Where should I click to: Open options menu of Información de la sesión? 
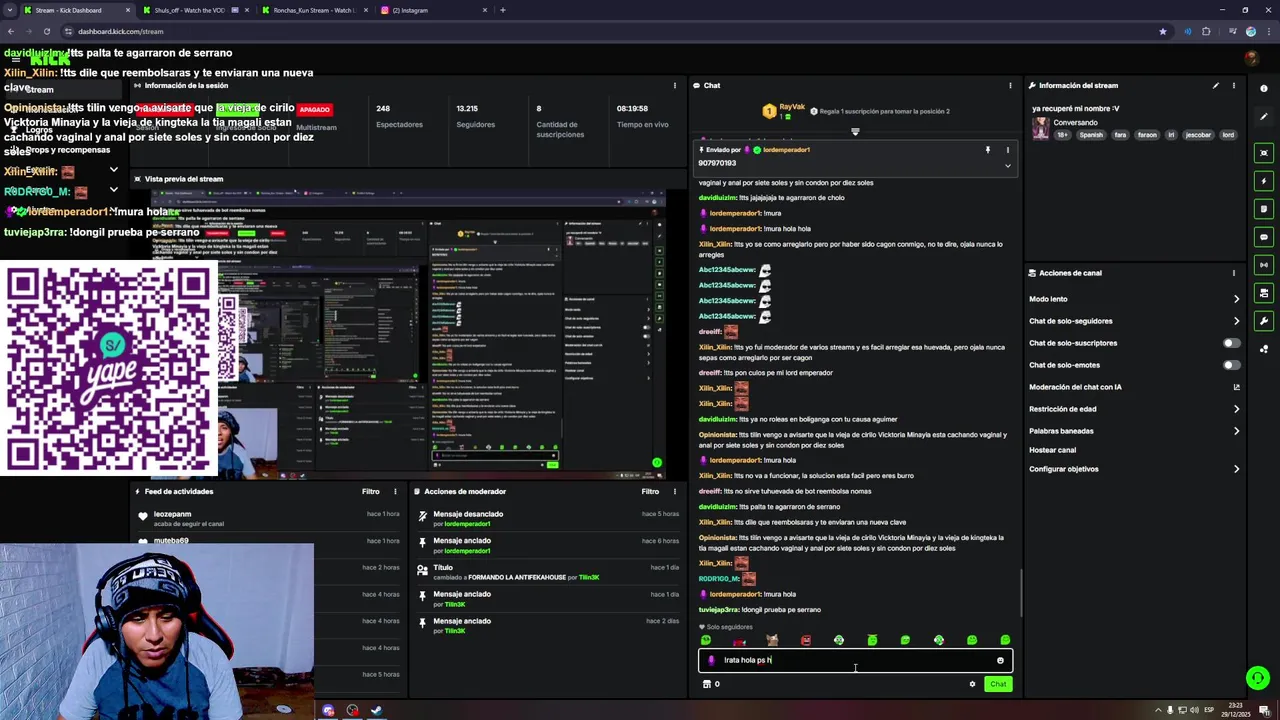675,85
